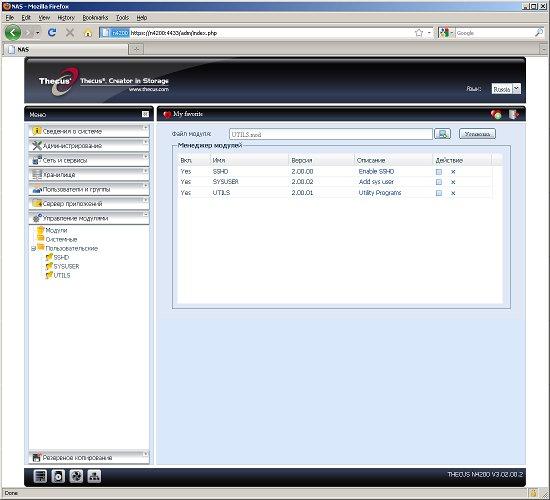Select SYSUSER module in the sidebar tree
The width and height of the screenshot is (550, 500).
tap(66, 266)
